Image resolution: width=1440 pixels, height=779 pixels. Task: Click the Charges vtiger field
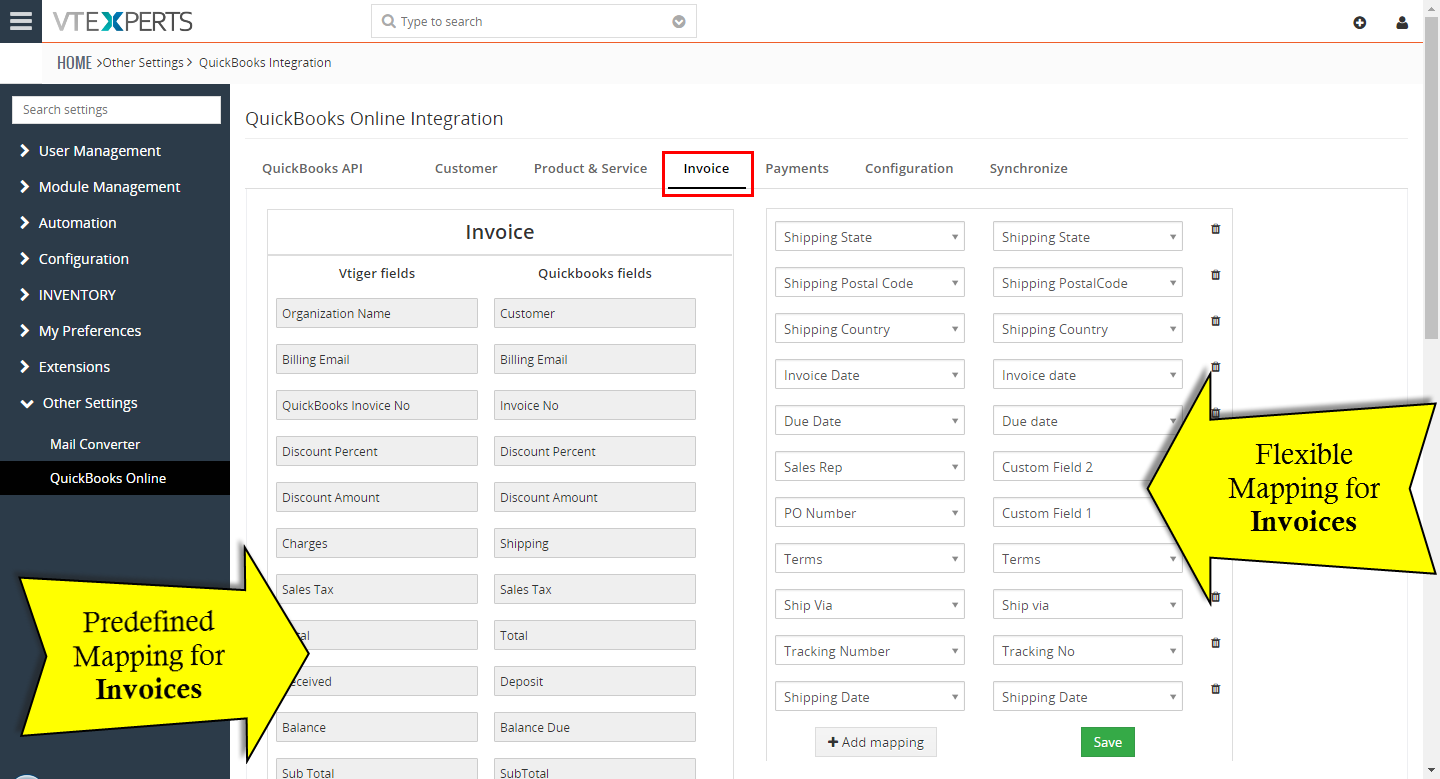coord(377,543)
